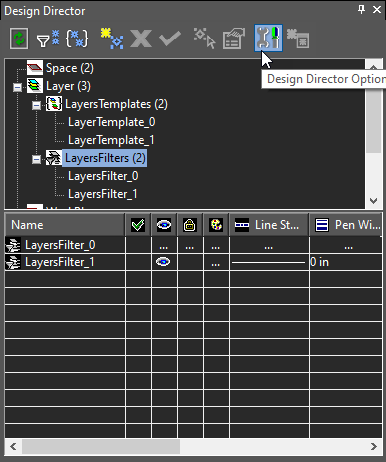Click the funnel filter toolbar icon
386x462 pixels.
click(x=48, y=39)
